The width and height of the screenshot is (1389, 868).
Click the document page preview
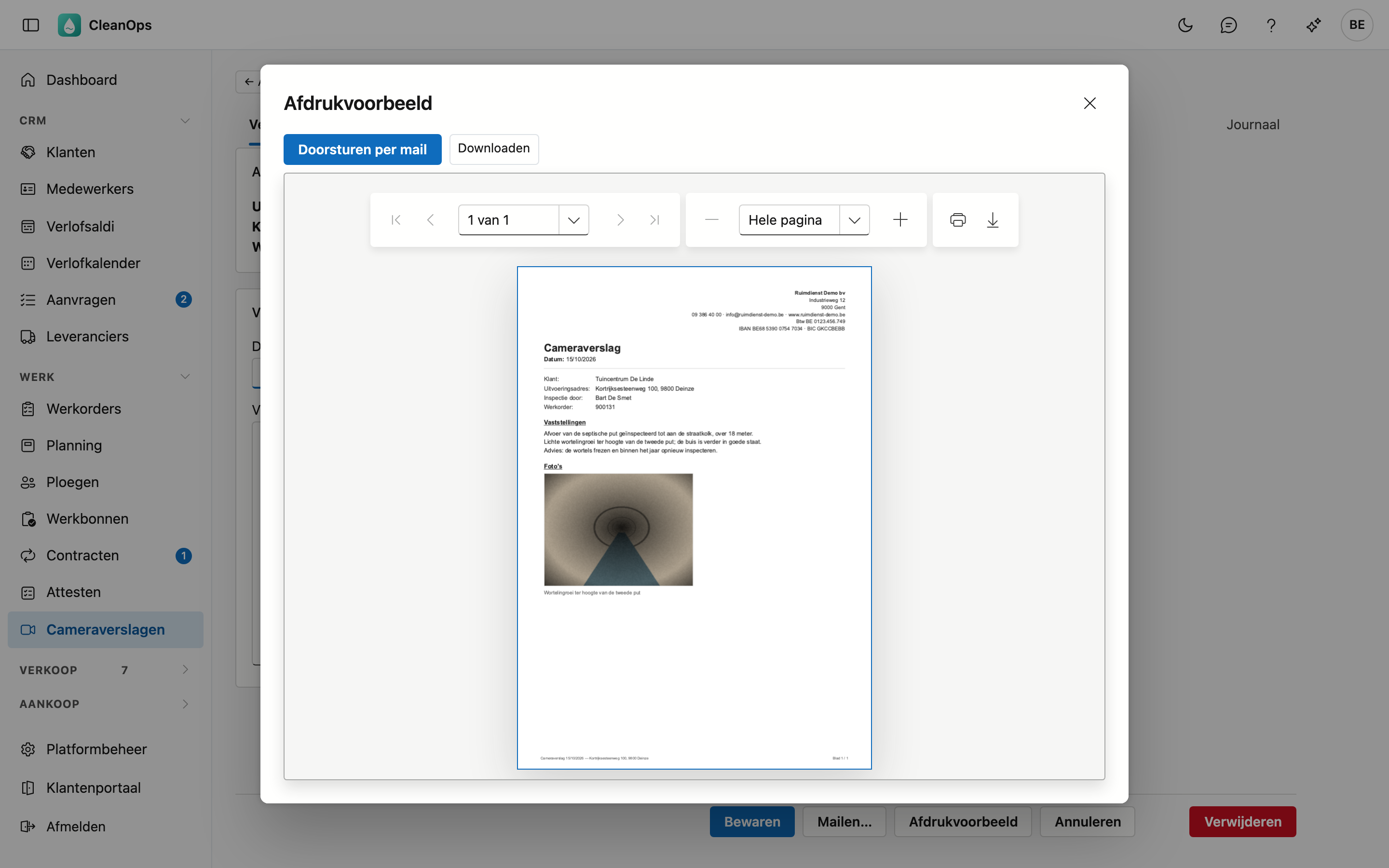pos(694,518)
